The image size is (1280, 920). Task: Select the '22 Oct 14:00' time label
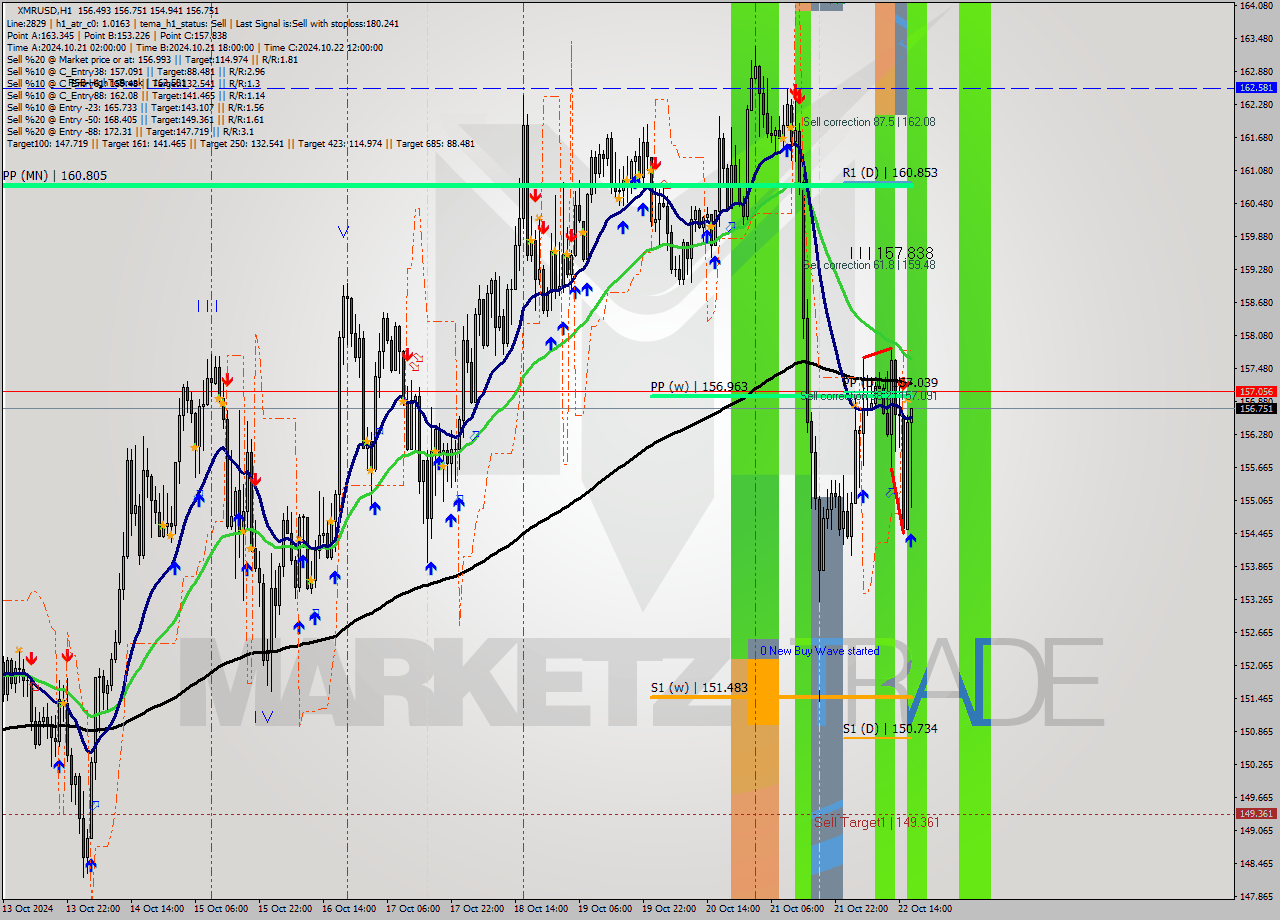[x=924, y=909]
